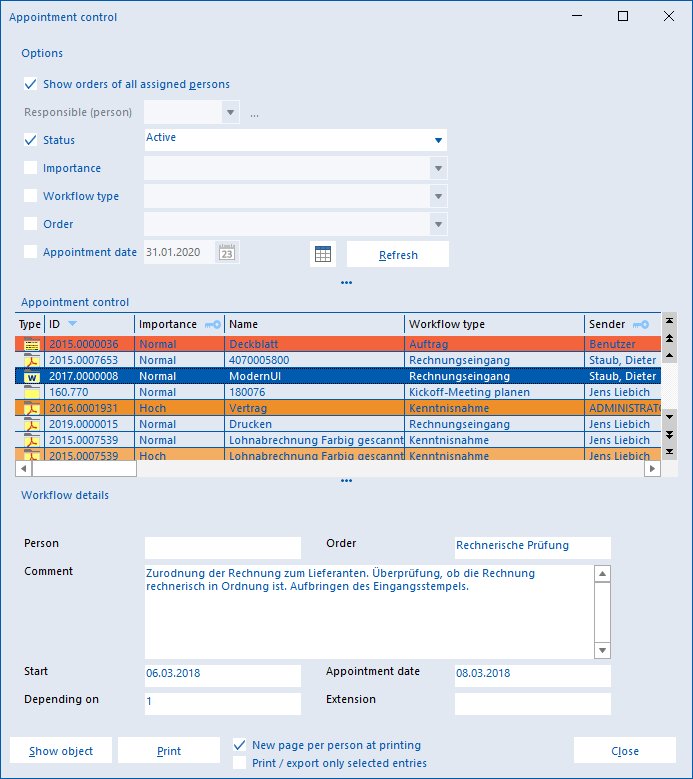This screenshot has height=779, width=693.
Task: Enable the Importance filter checkbox
Action: pyautogui.click(x=30, y=168)
